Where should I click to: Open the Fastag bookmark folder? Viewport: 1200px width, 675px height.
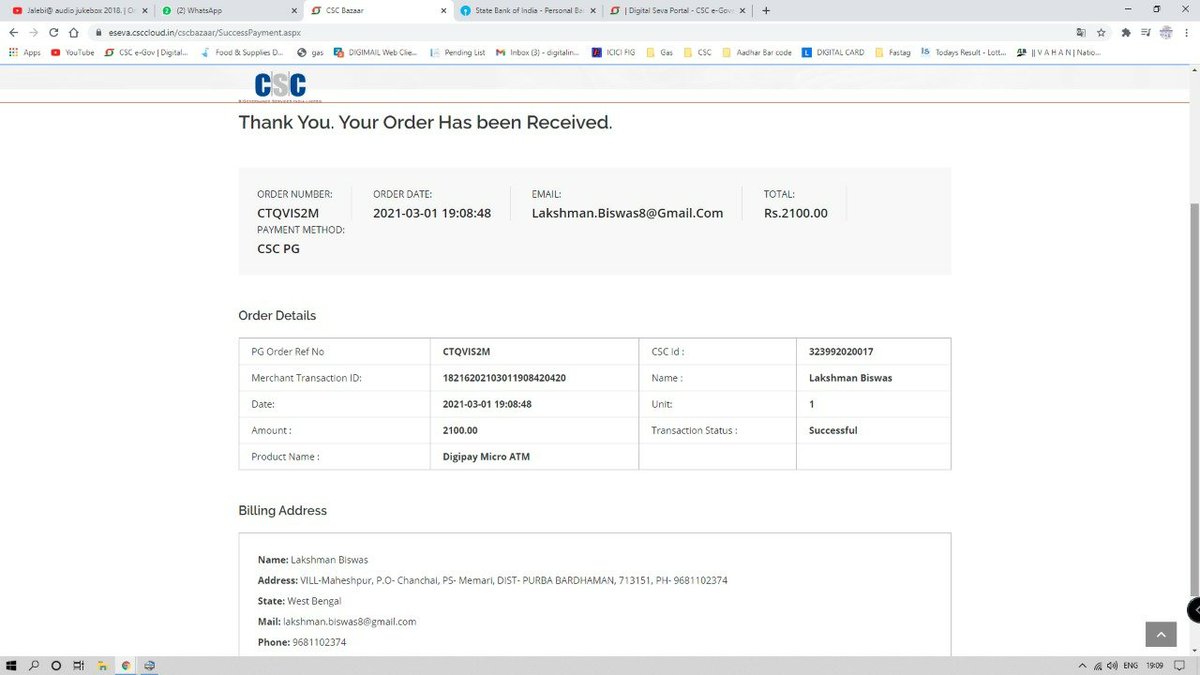coord(892,52)
